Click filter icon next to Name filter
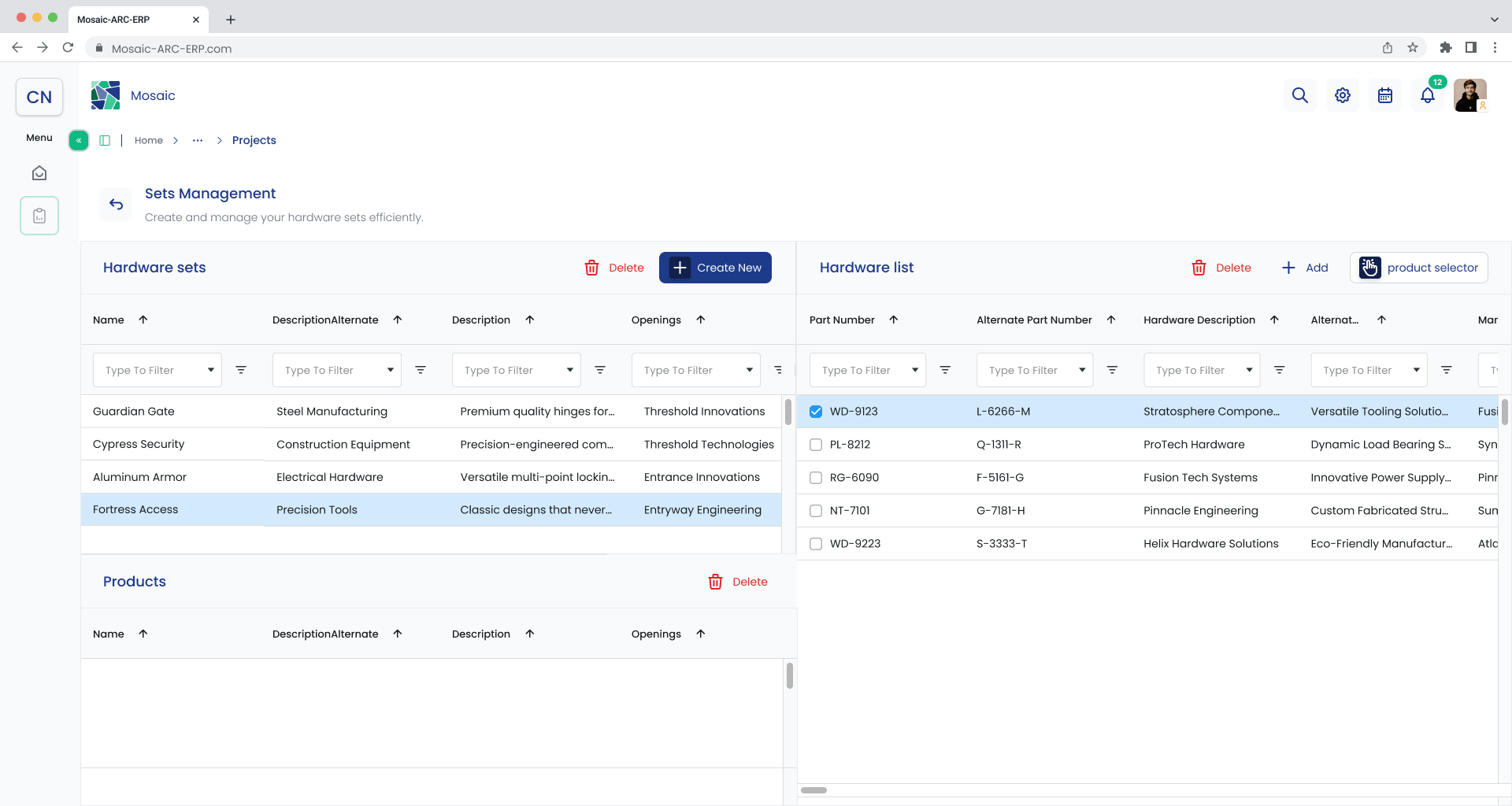This screenshot has width=1512, height=806. coord(241,370)
